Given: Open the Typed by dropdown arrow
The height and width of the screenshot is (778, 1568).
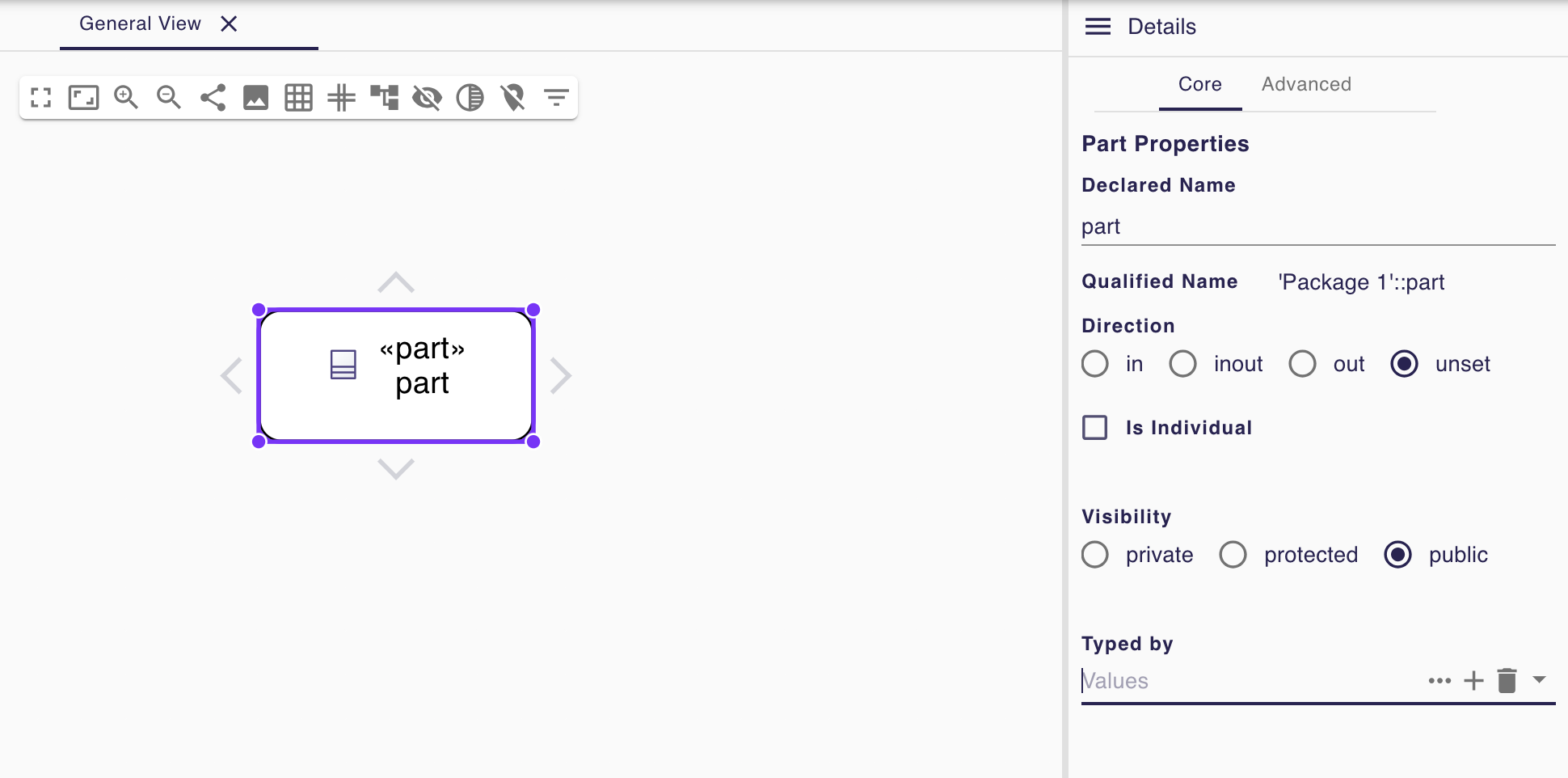Looking at the screenshot, I should click(1539, 680).
